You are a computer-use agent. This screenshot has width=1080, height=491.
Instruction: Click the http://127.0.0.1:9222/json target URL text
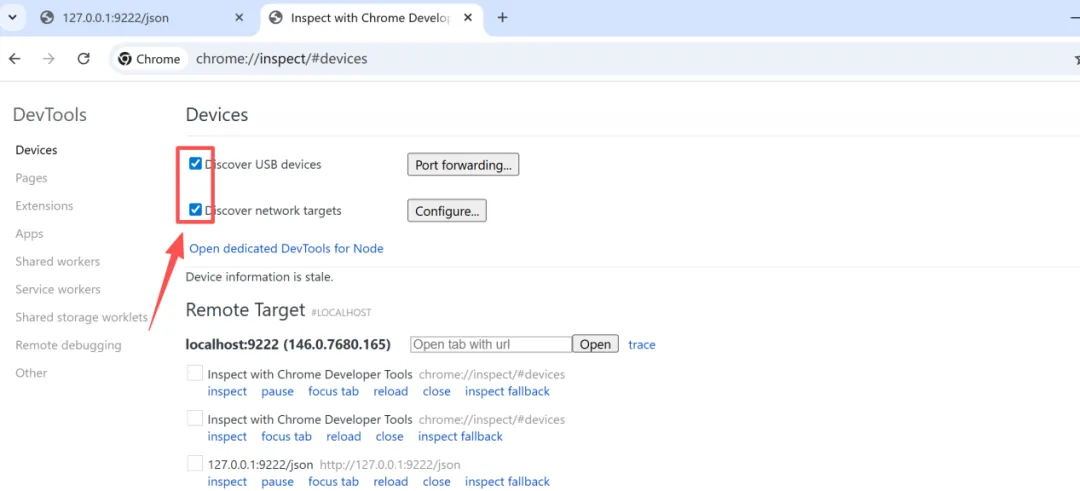tap(389, 465)
